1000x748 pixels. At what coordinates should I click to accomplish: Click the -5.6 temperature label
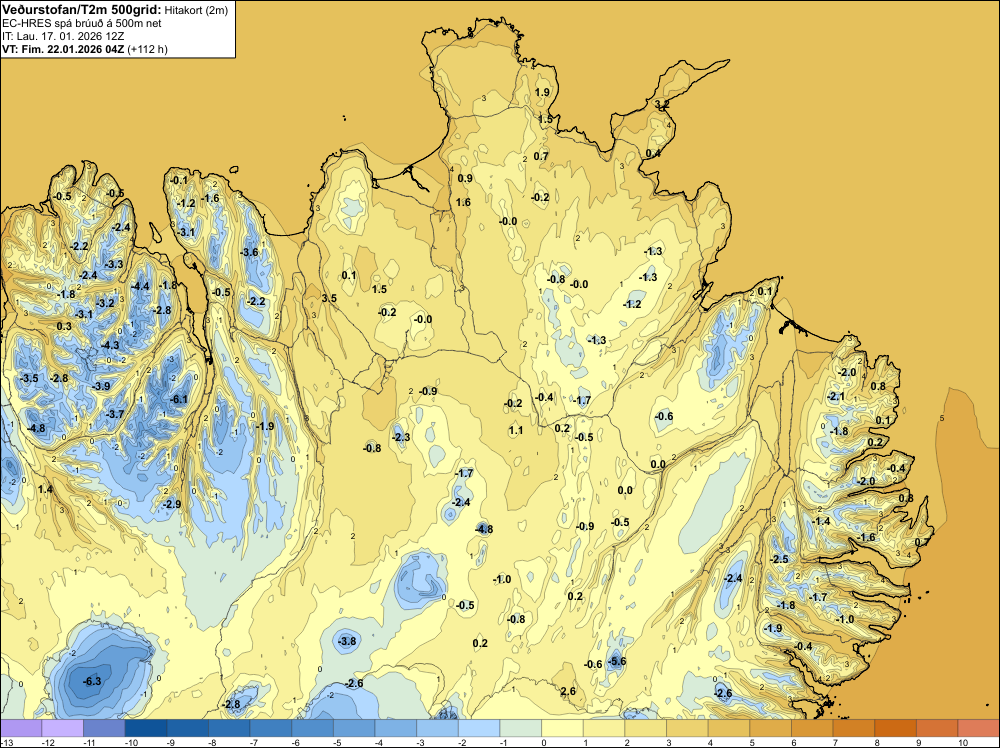617,661
